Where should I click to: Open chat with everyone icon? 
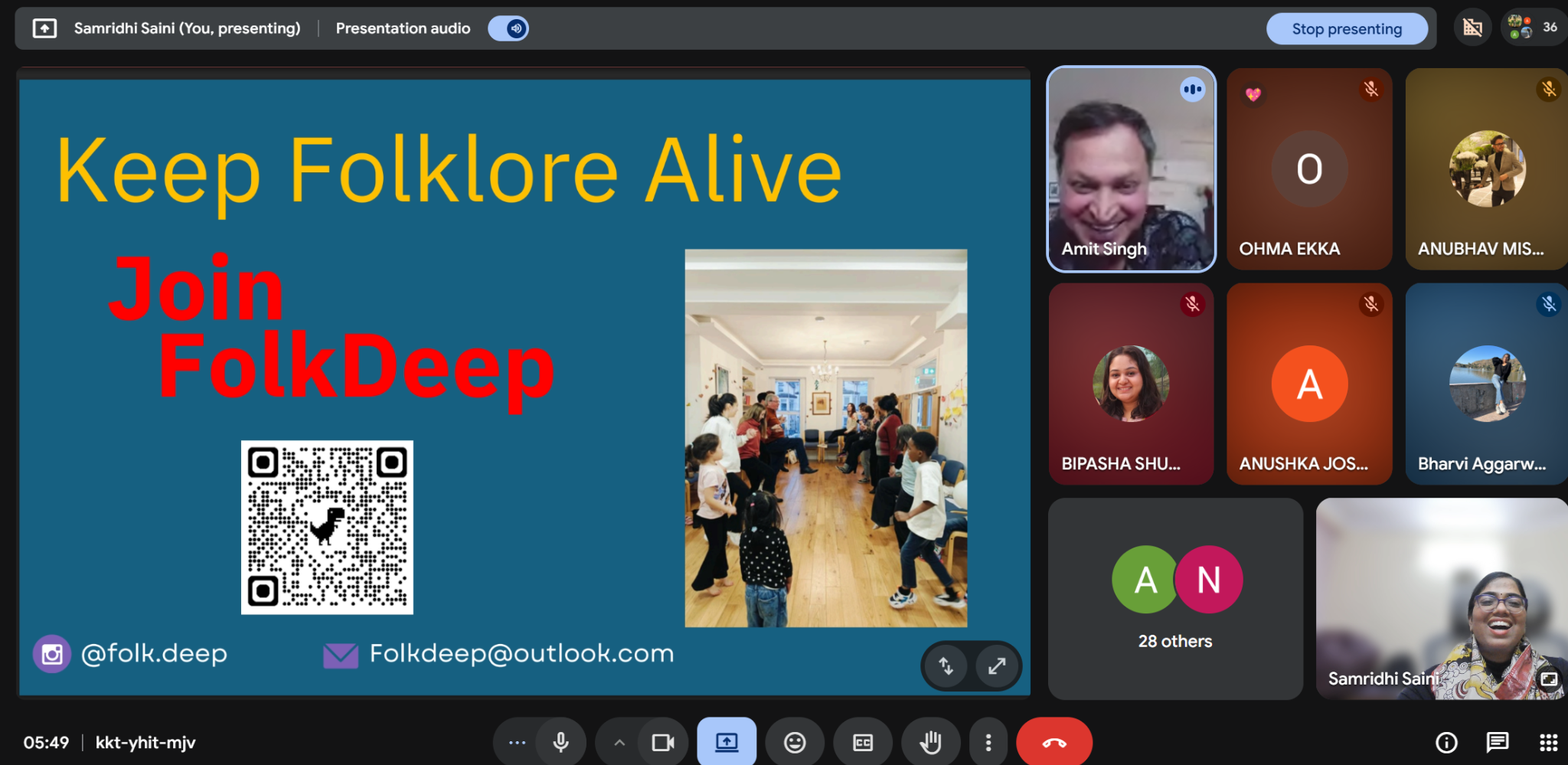pos(1498,742)
